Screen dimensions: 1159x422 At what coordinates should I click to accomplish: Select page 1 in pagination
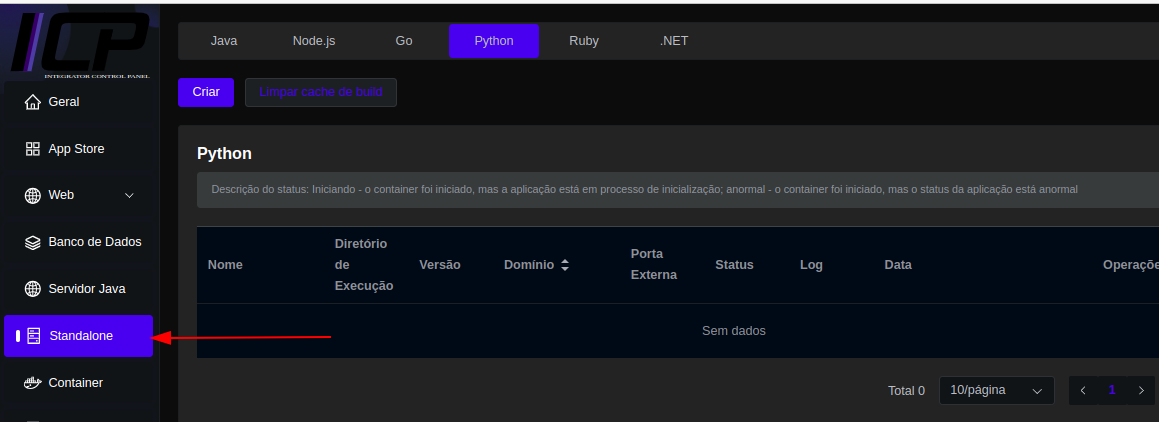click(1111, 390)
